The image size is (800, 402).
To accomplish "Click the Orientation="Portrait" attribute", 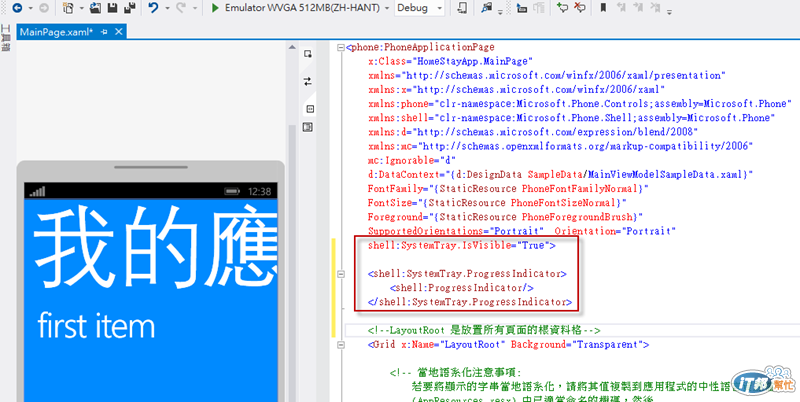I will (x=615, y=231).
